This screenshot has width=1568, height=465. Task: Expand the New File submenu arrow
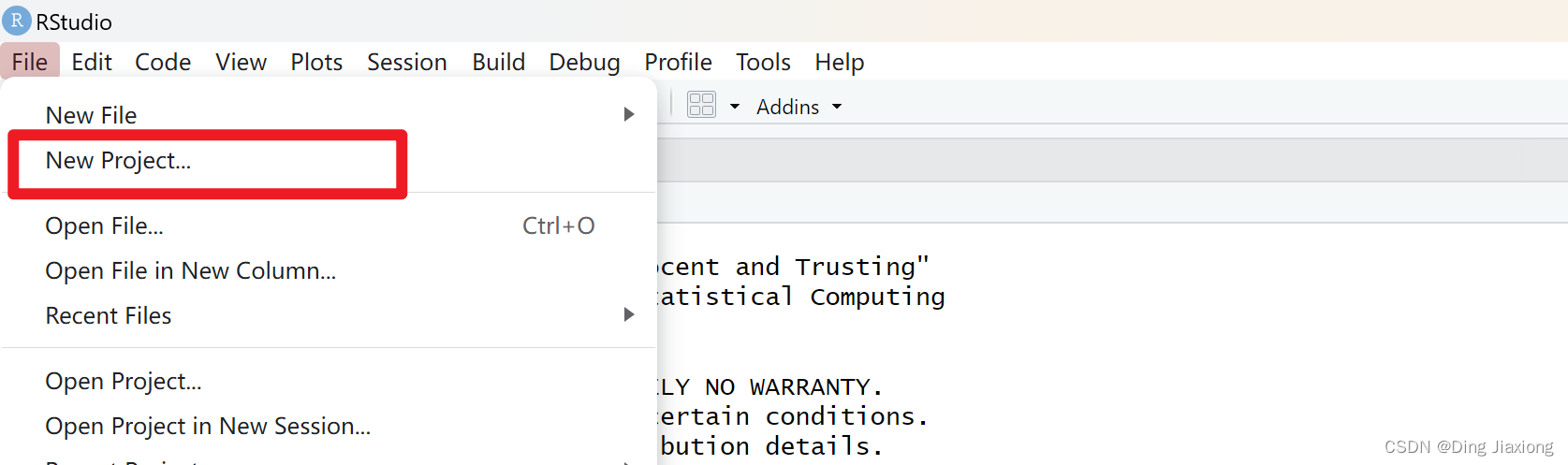click(629, 114)
